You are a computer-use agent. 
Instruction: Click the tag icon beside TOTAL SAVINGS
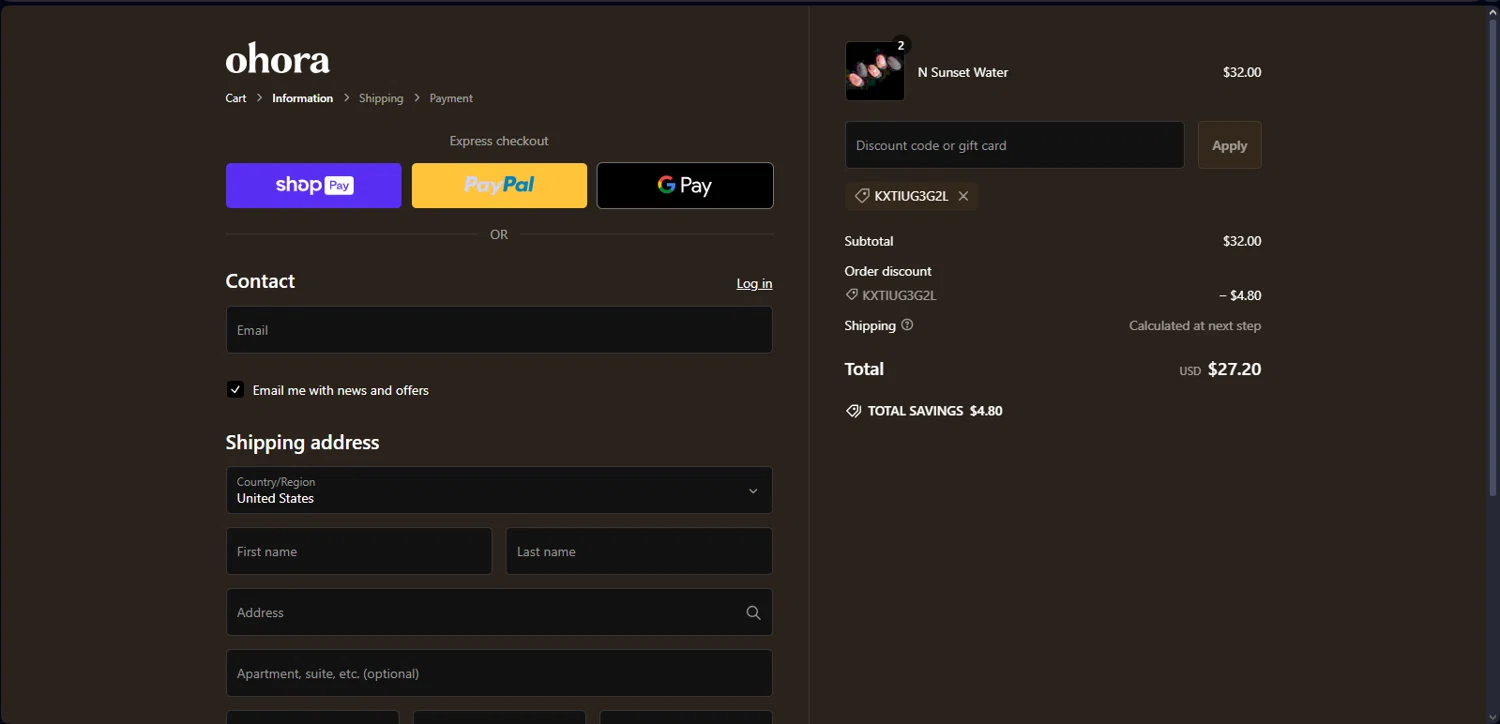(x=853, y=411)
